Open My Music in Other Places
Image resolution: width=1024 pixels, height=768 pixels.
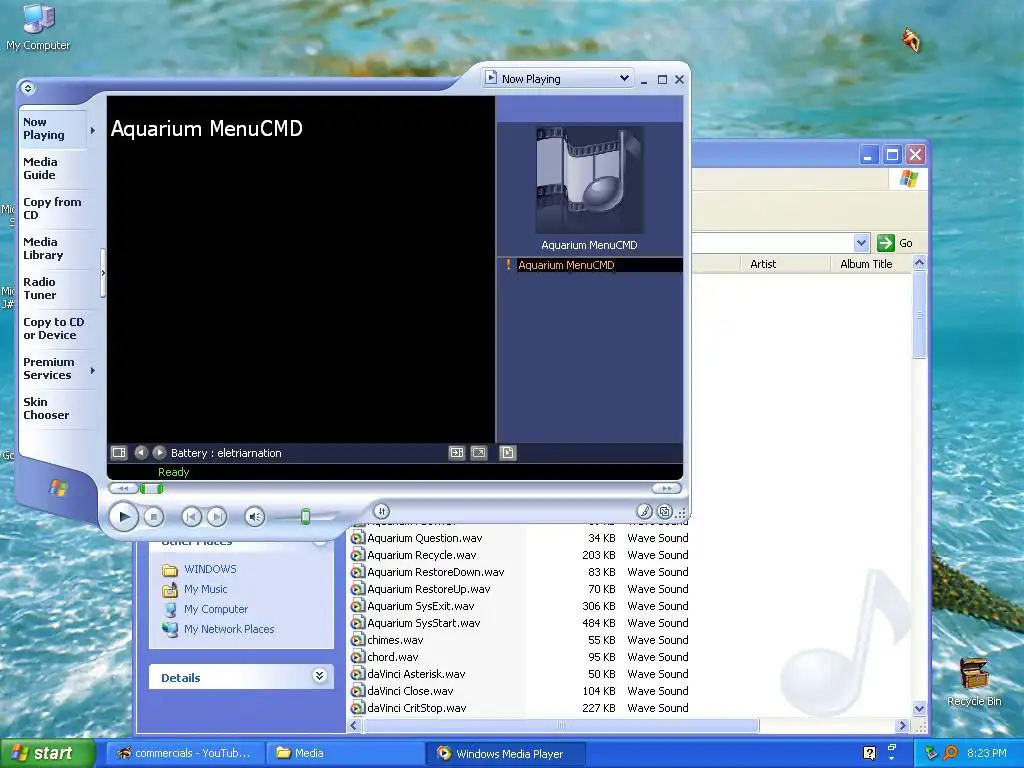pos(205,589)
